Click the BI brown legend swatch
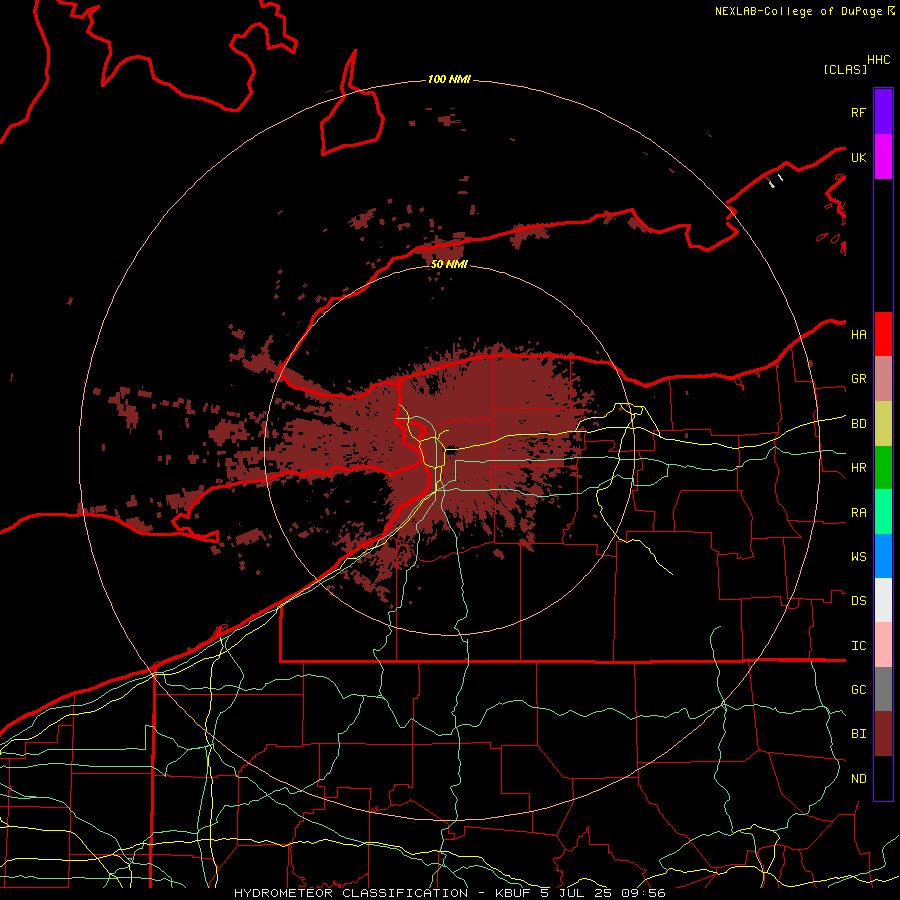 tap(883, 734)
